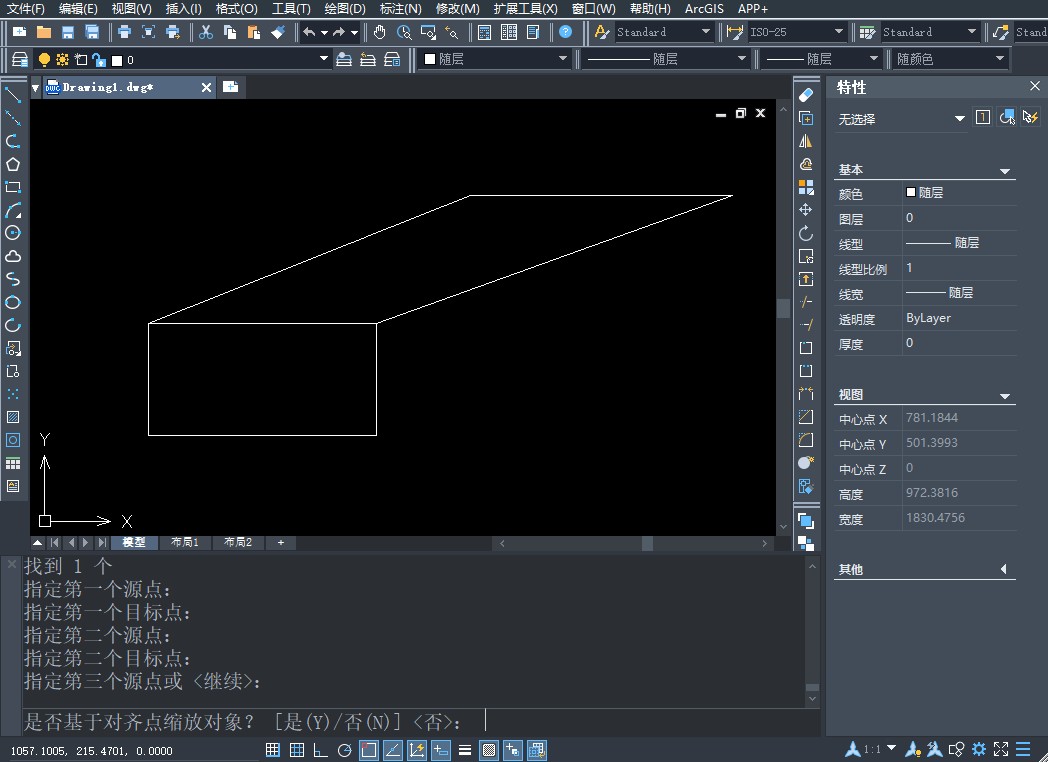The height and width of the screenshot is (762, 1048).
Task: Open the Help question mark icon
Action: (565, 32)
